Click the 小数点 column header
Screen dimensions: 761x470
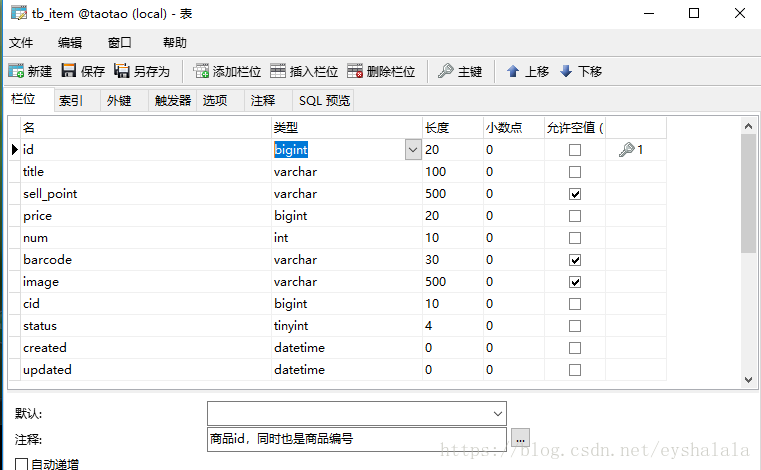514,128
